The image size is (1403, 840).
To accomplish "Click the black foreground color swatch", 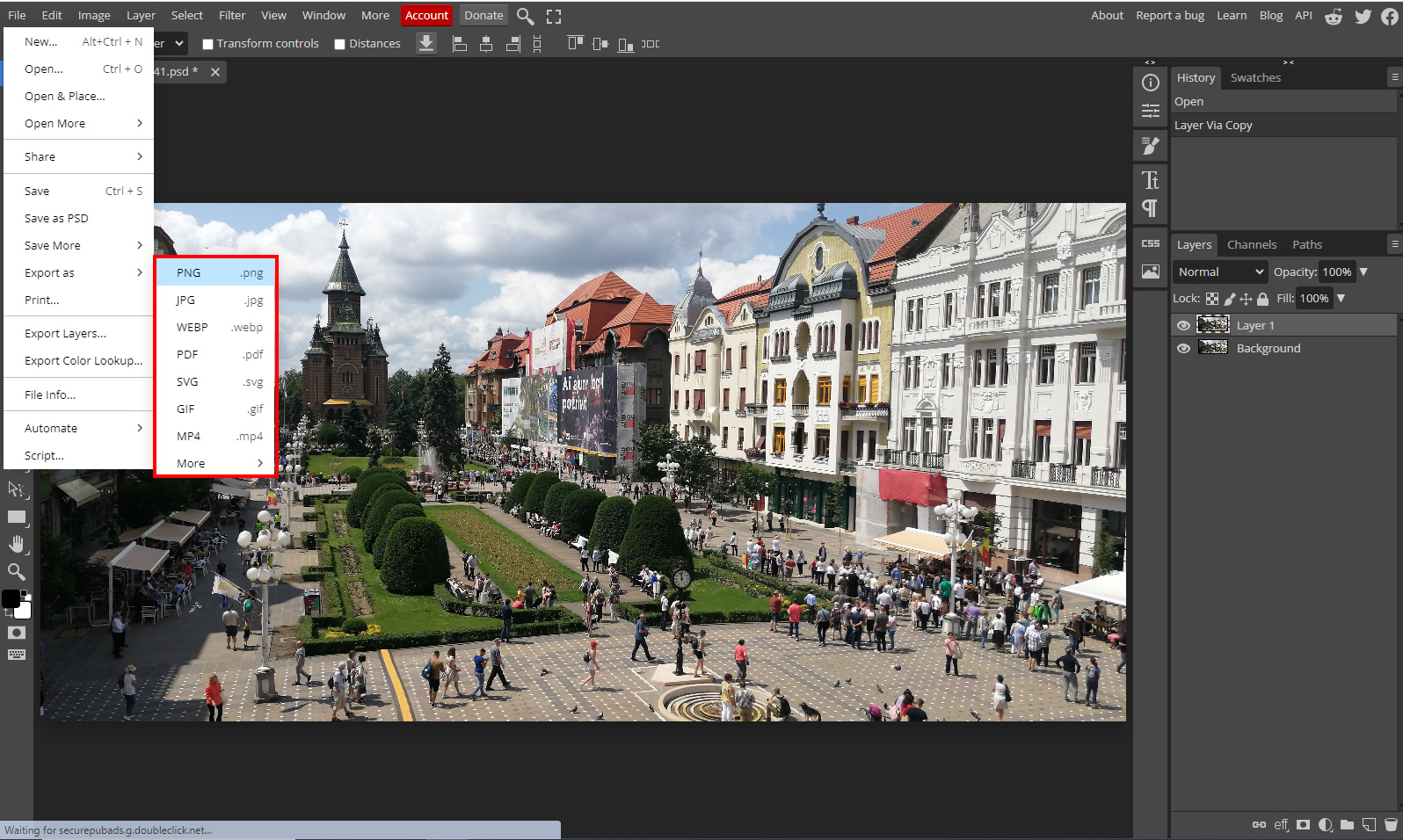I will (11, 598).
